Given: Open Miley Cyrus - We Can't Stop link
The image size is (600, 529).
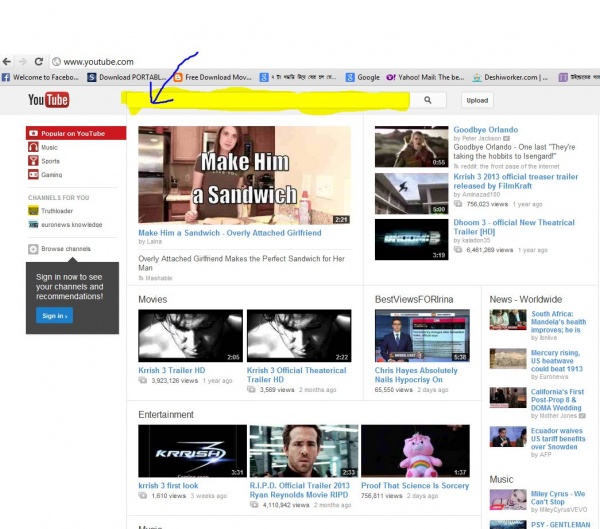Looking at the screenshot, I should (x=558, y=498).
